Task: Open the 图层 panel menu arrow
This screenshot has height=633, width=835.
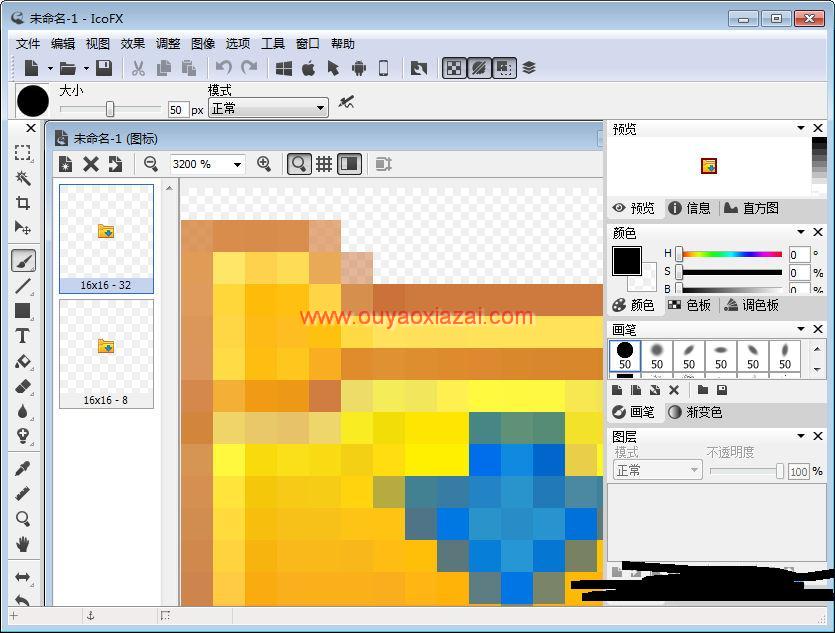Action: point(800,435)
